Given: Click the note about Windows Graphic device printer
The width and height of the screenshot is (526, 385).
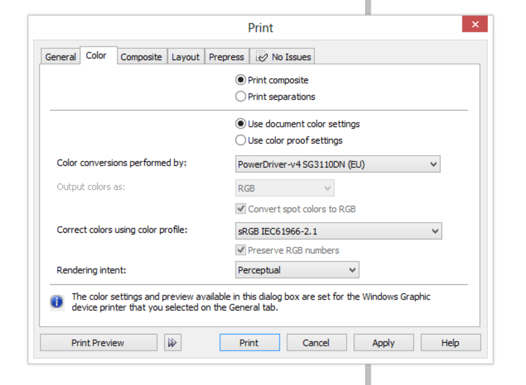Looking at the screenshot, I should (x=251, y=302).
